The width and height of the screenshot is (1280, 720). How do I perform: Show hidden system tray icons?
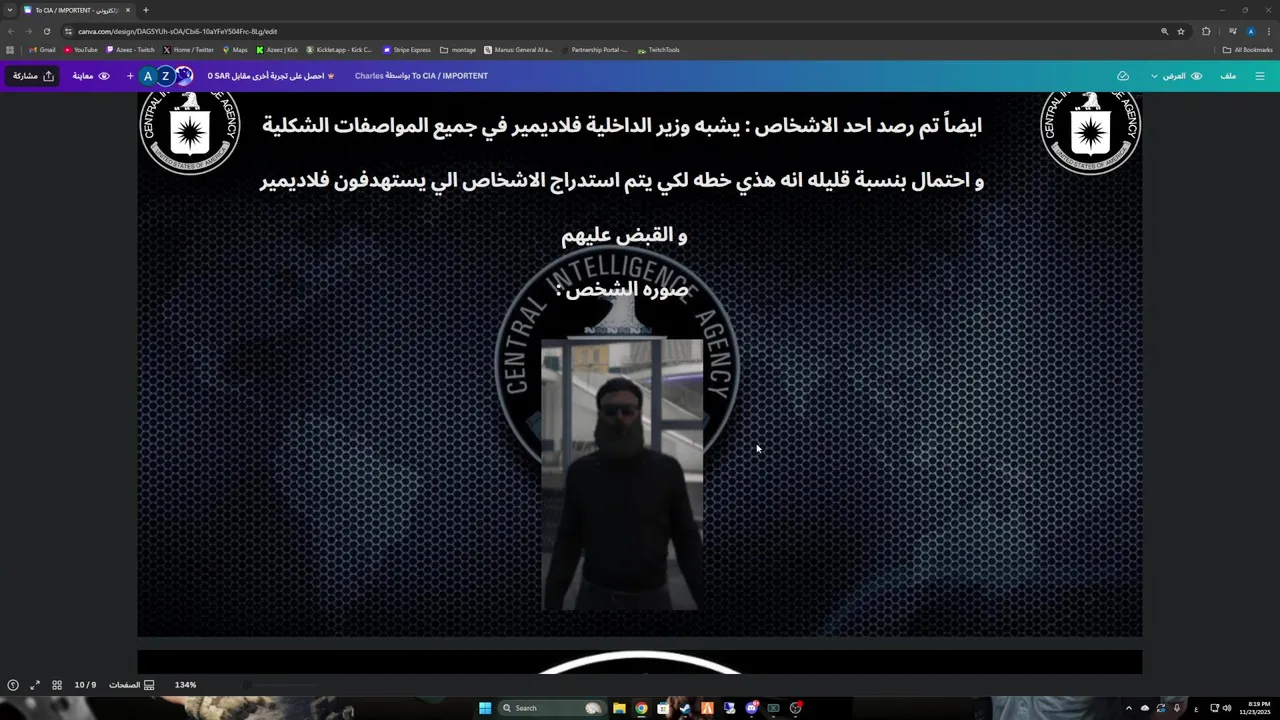coord(1129,708)
